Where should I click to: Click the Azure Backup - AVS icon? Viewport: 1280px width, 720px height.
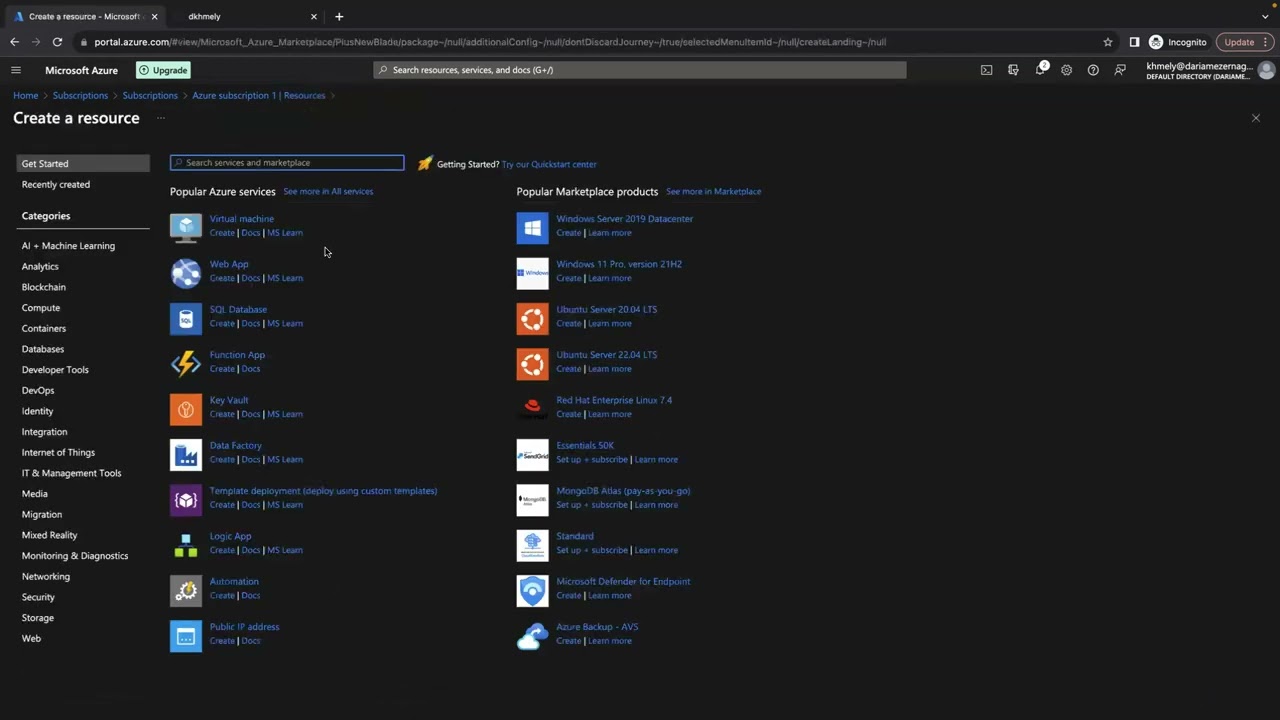click(532, 635)
